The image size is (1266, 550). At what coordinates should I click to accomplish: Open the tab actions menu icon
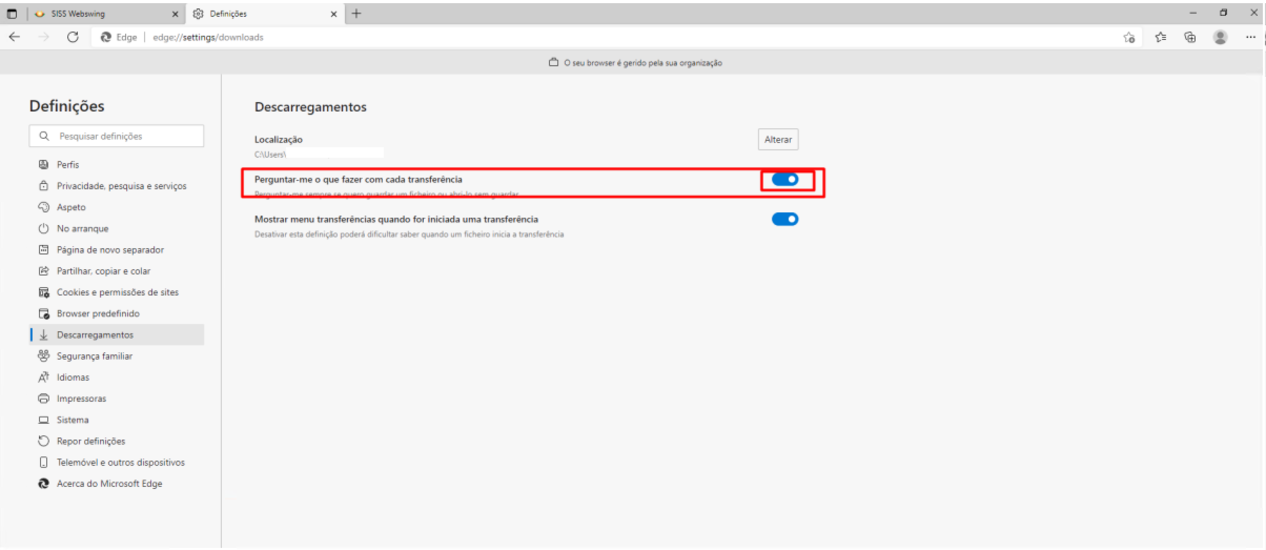coord(11,14)
